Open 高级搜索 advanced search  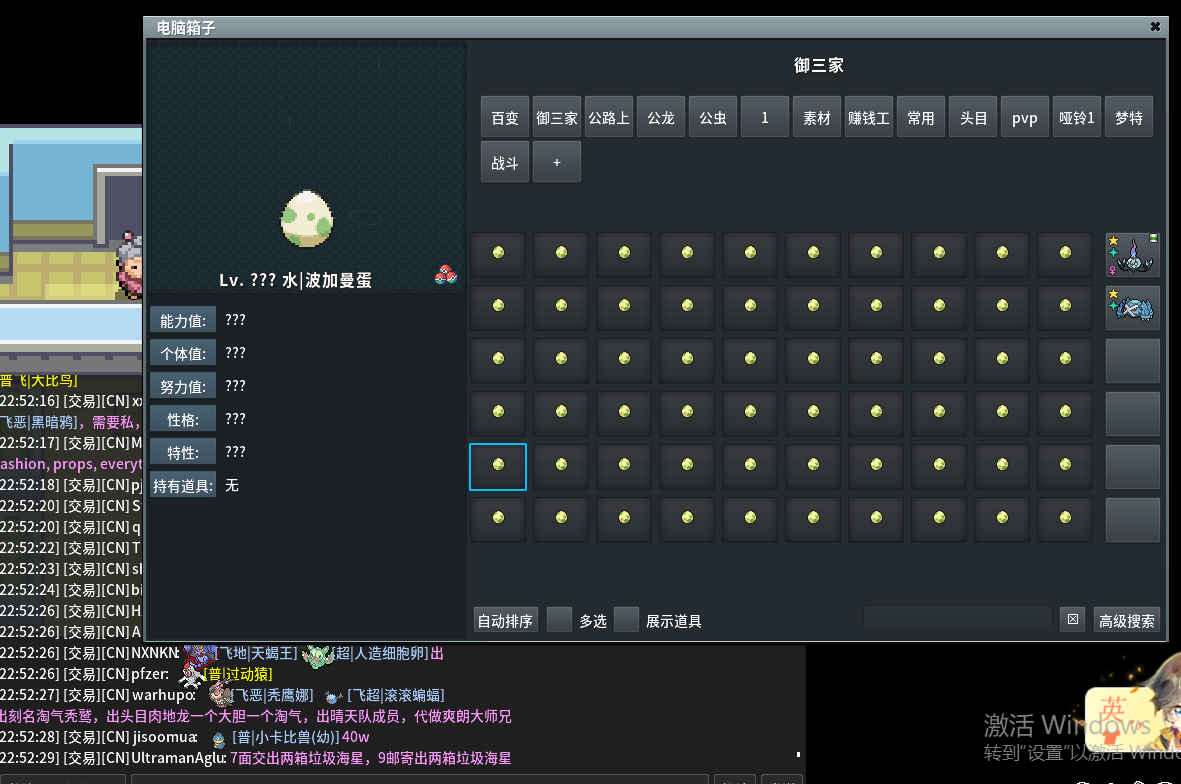click(1126, 620)
